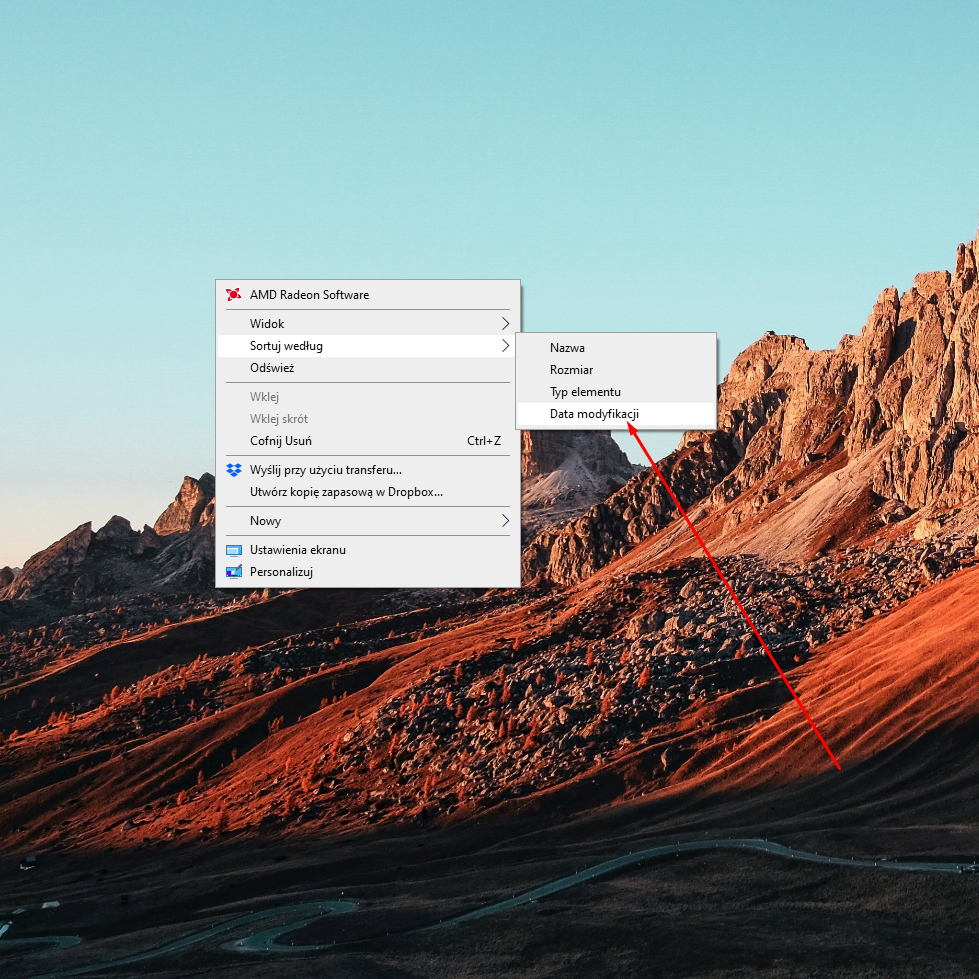
Task: Select Utwórz kopię zapasową w Dropbox
Action: (346, 492)
